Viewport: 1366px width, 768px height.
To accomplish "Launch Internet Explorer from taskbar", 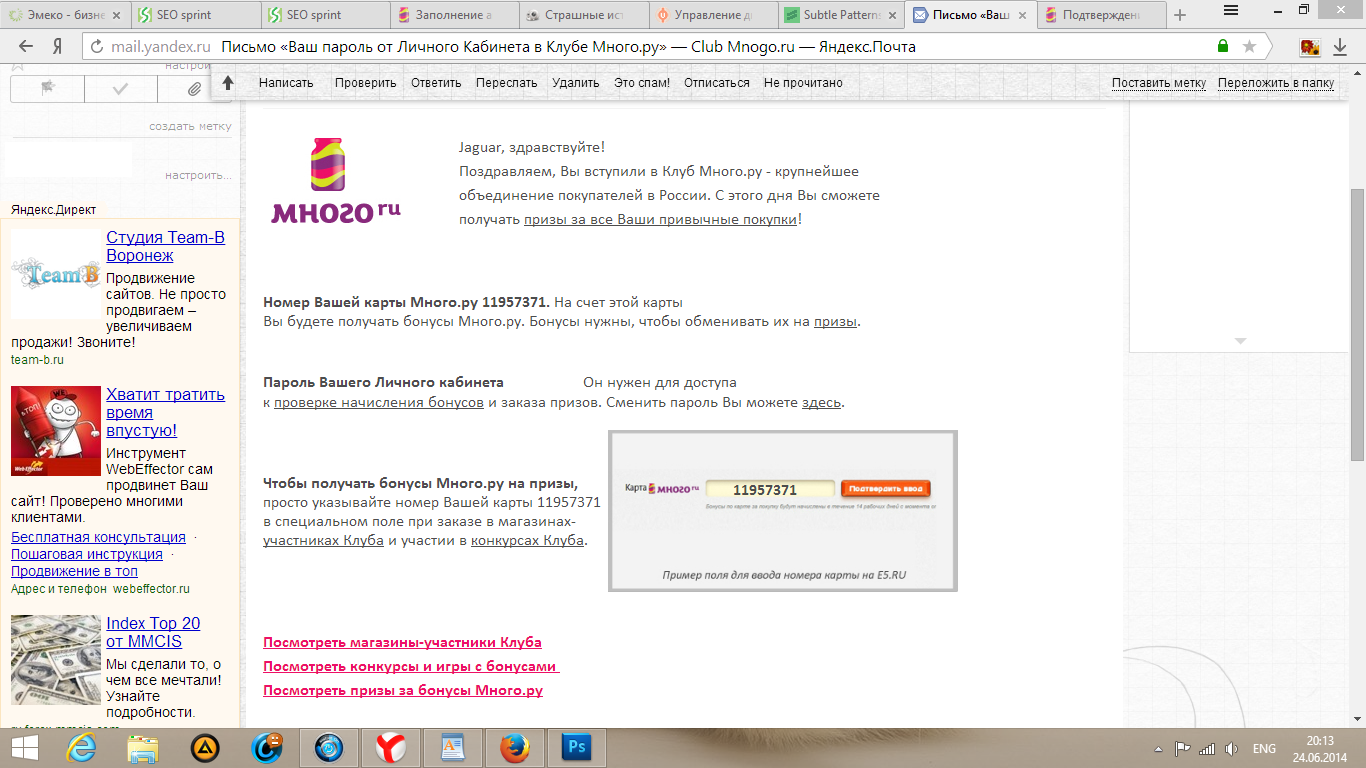I will (x=81, y=748).
